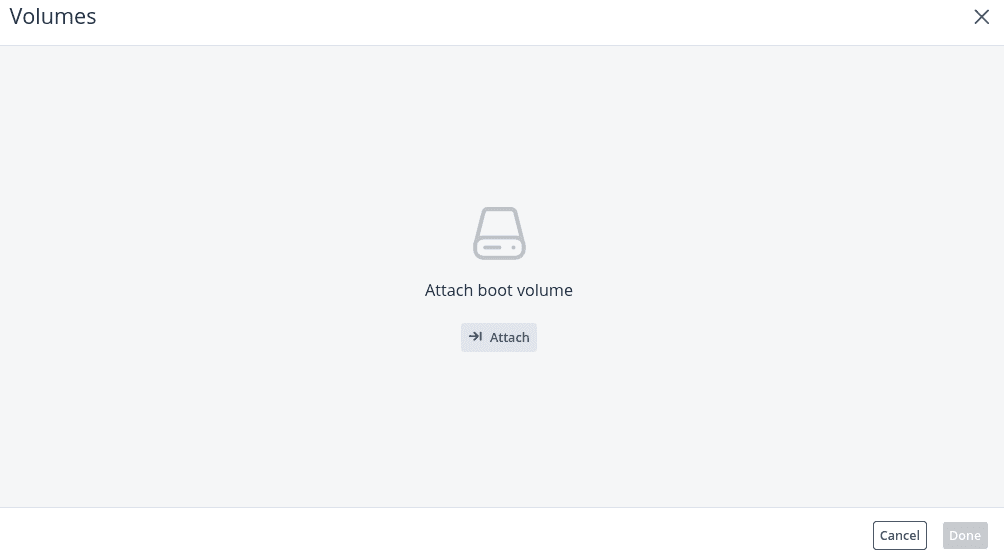Cancel the Volumes dialog
The width and height of the screenshot is (1004, 555).
point(900,535)
